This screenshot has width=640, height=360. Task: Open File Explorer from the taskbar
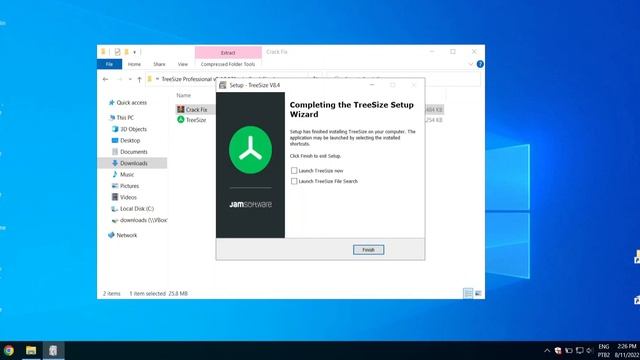coord(31,350)
